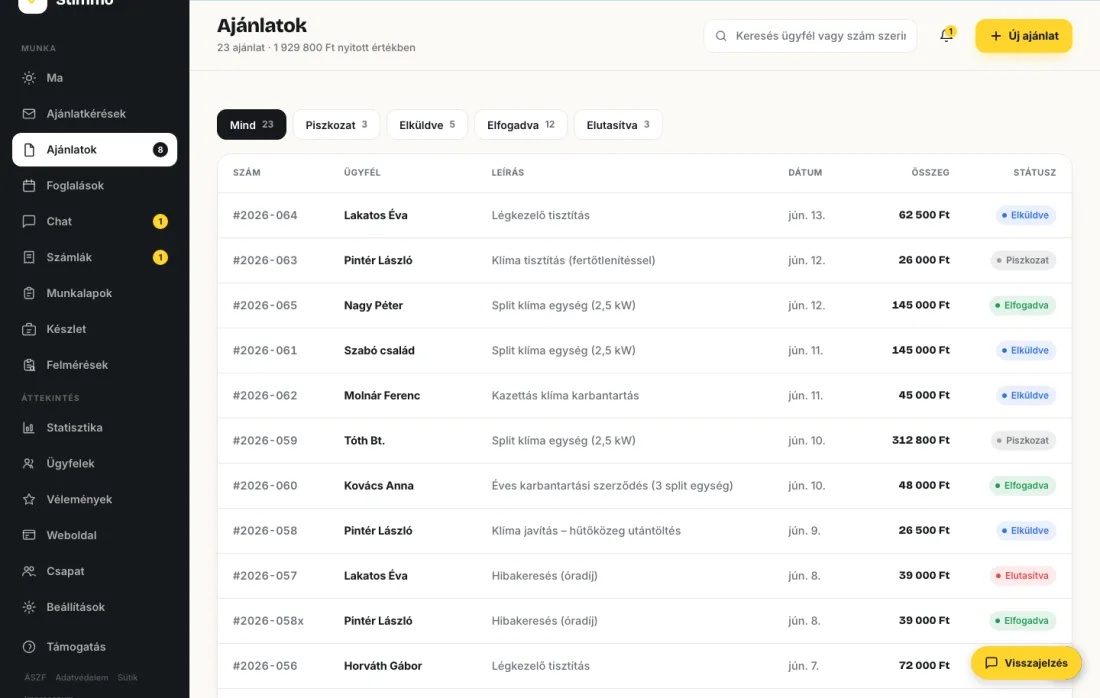Select the Mind filter tab
Image resolution: width=1100 pixels, height=698 pixels.
[x=251, y=125]
